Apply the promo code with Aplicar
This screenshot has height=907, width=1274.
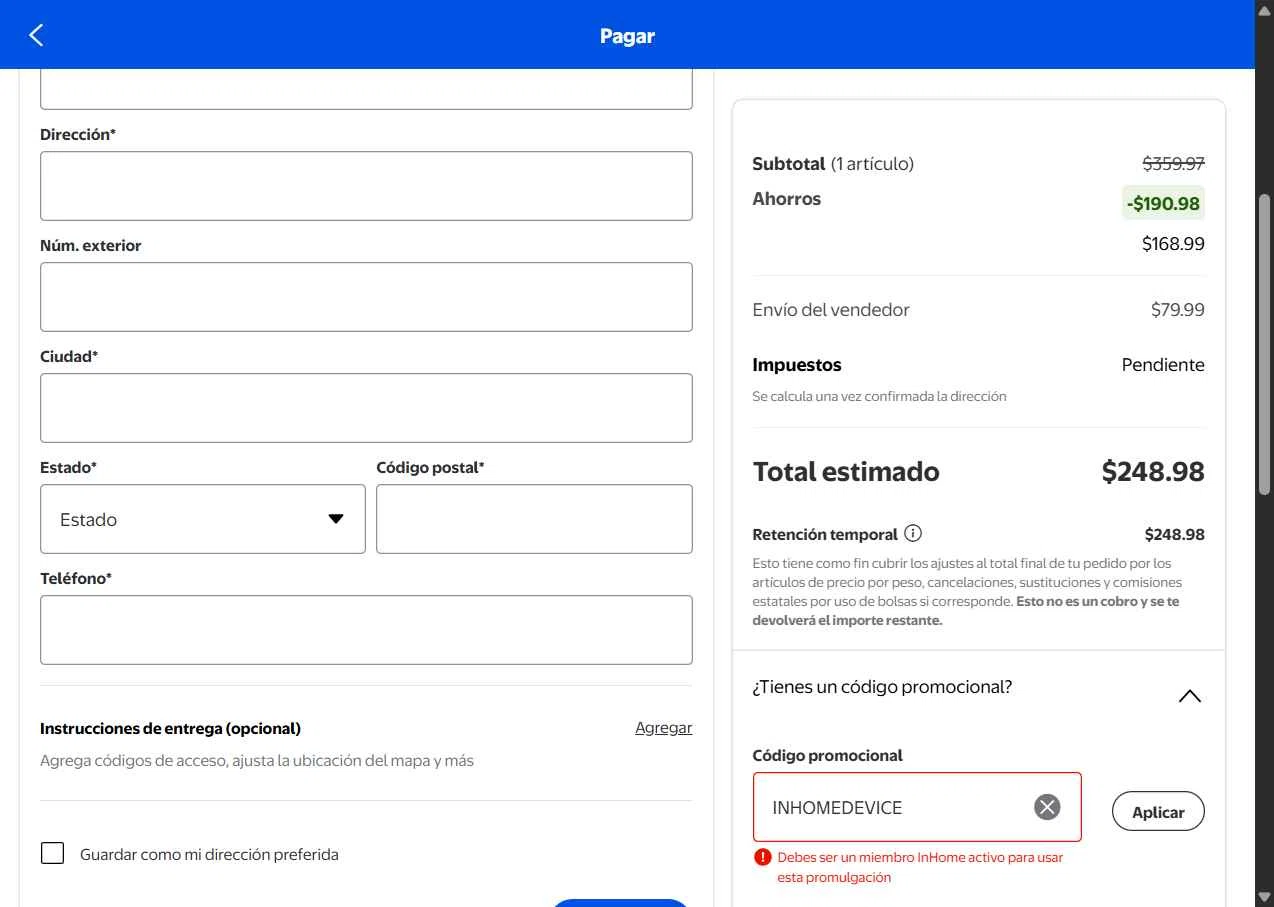tap(1158, 812)
